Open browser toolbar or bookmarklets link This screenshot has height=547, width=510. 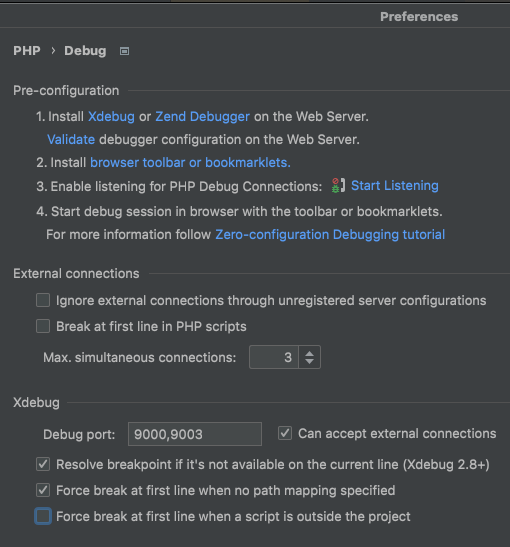pos(190,163)
